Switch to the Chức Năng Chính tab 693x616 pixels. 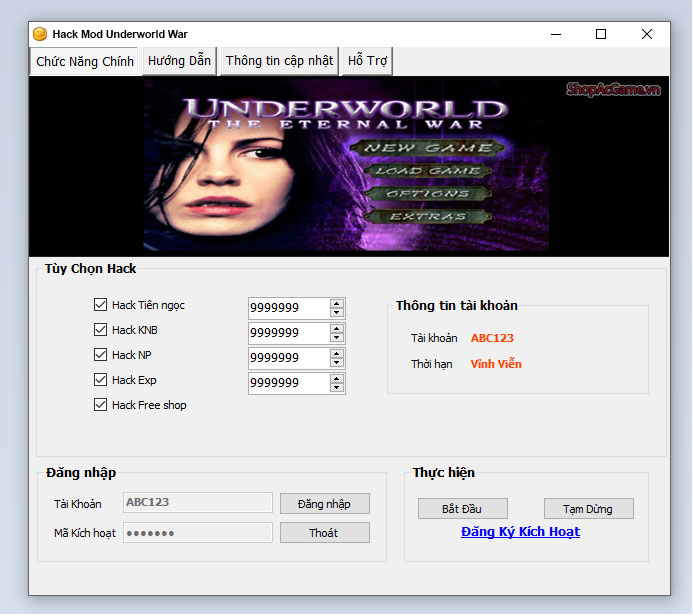tap(84, 61)
